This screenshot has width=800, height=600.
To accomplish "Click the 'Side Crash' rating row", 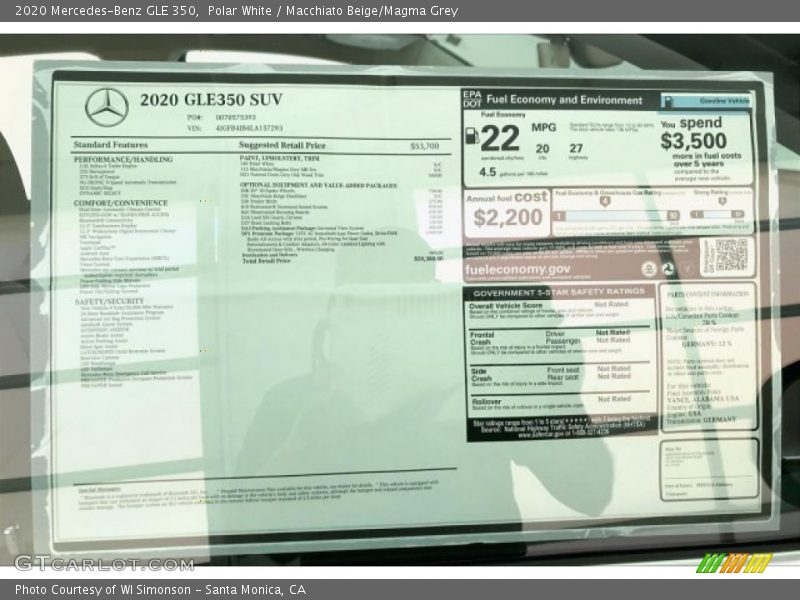I will (559, 377).
